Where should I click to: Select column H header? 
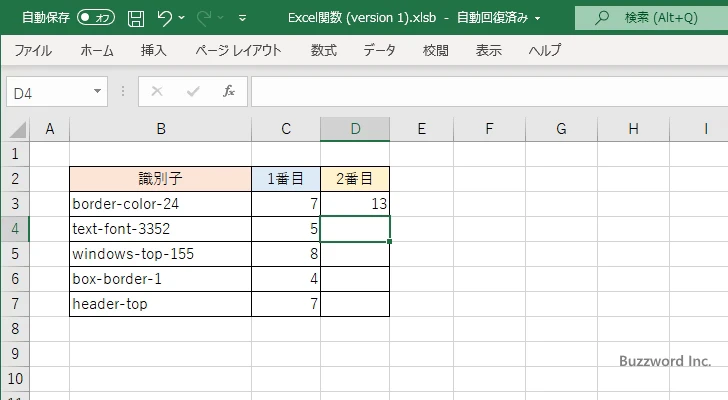tap(633, 129)
